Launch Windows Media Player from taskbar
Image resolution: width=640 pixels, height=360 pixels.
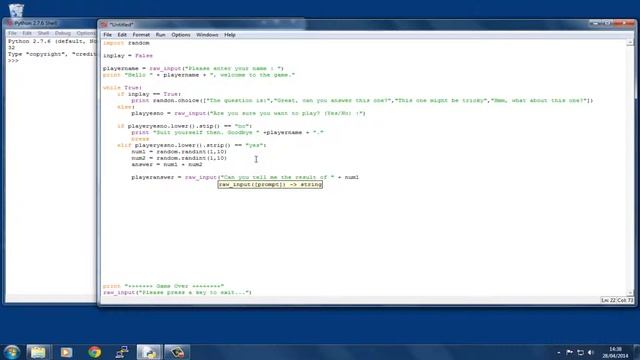pos(66,352)
